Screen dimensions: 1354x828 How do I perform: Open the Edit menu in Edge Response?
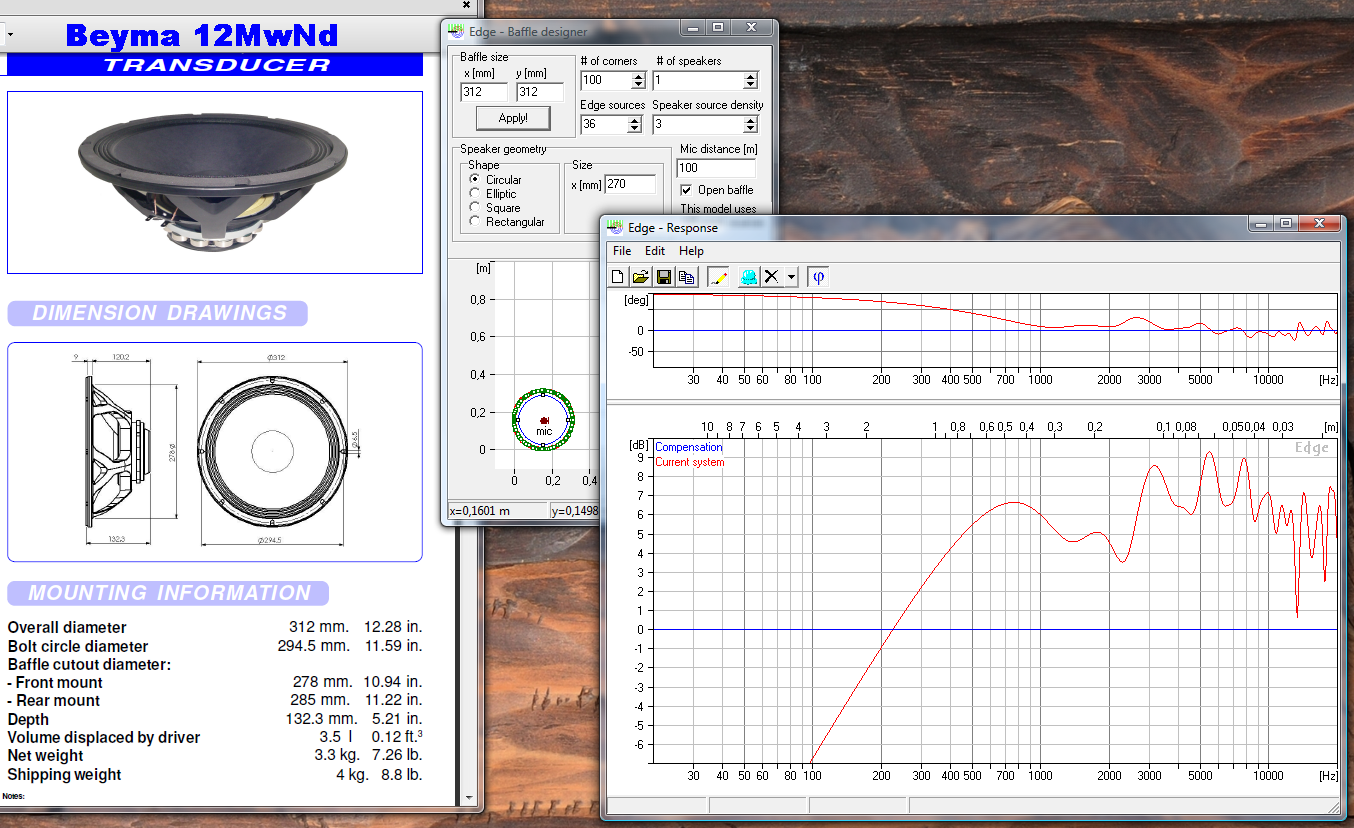click(x=655, y=251)
